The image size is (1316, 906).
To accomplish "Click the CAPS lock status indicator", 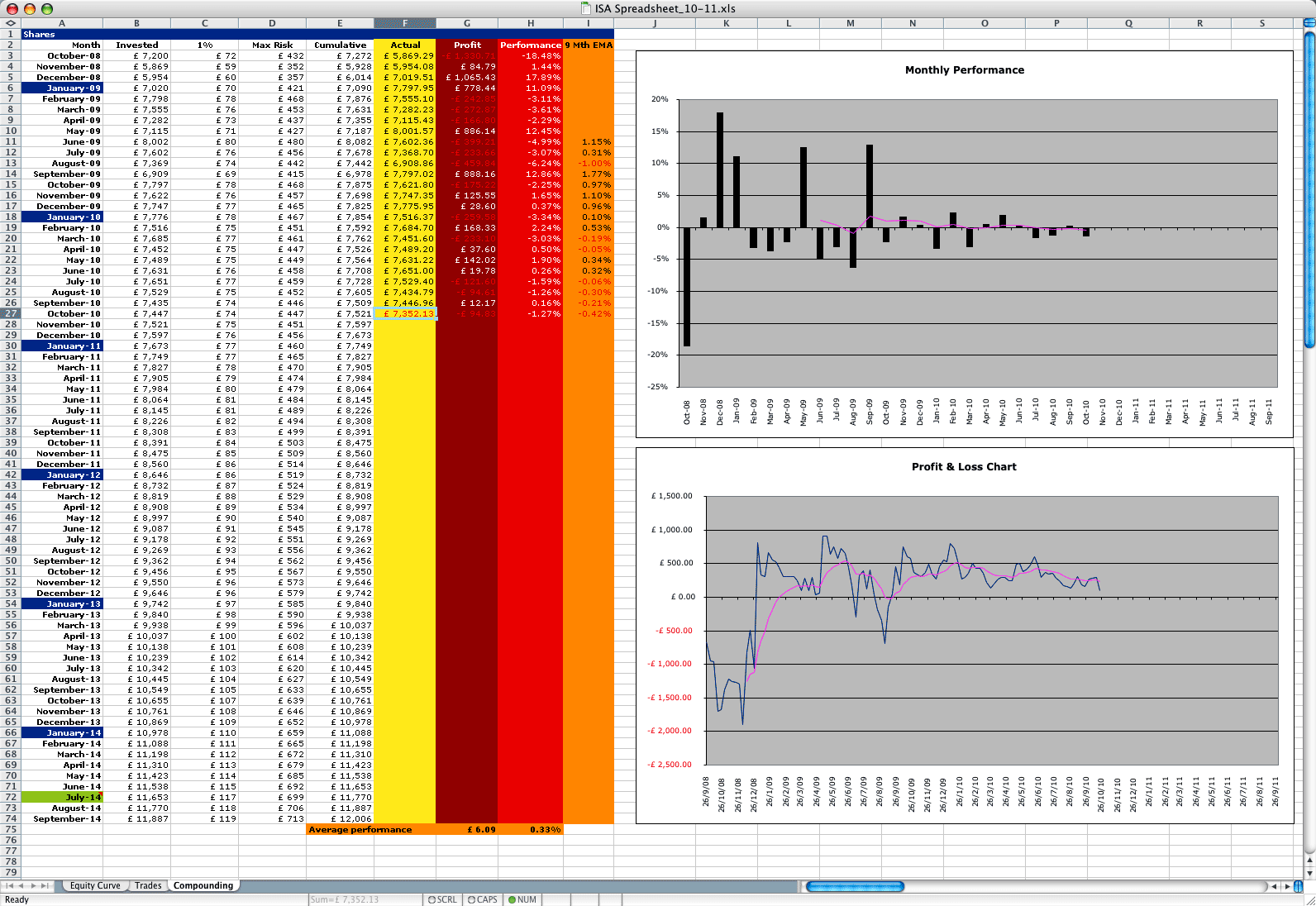I will pyautogui.click(x=483, y=899).
